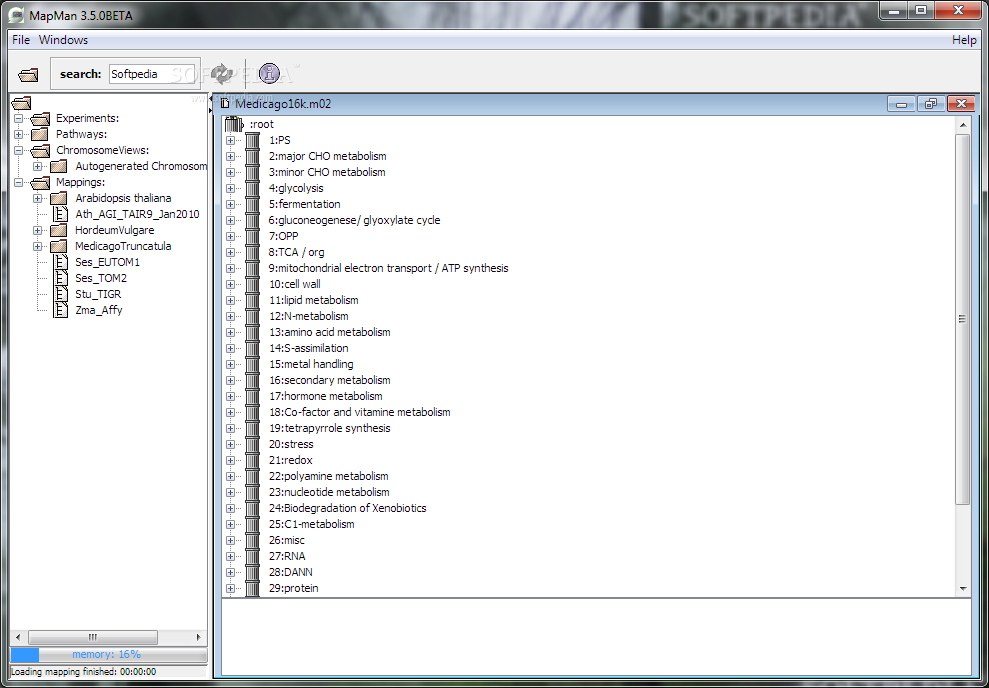The width and height of the screenshot is (989, 688).
Task: Expand 26:misc bin
Action: tap(230, 540)
